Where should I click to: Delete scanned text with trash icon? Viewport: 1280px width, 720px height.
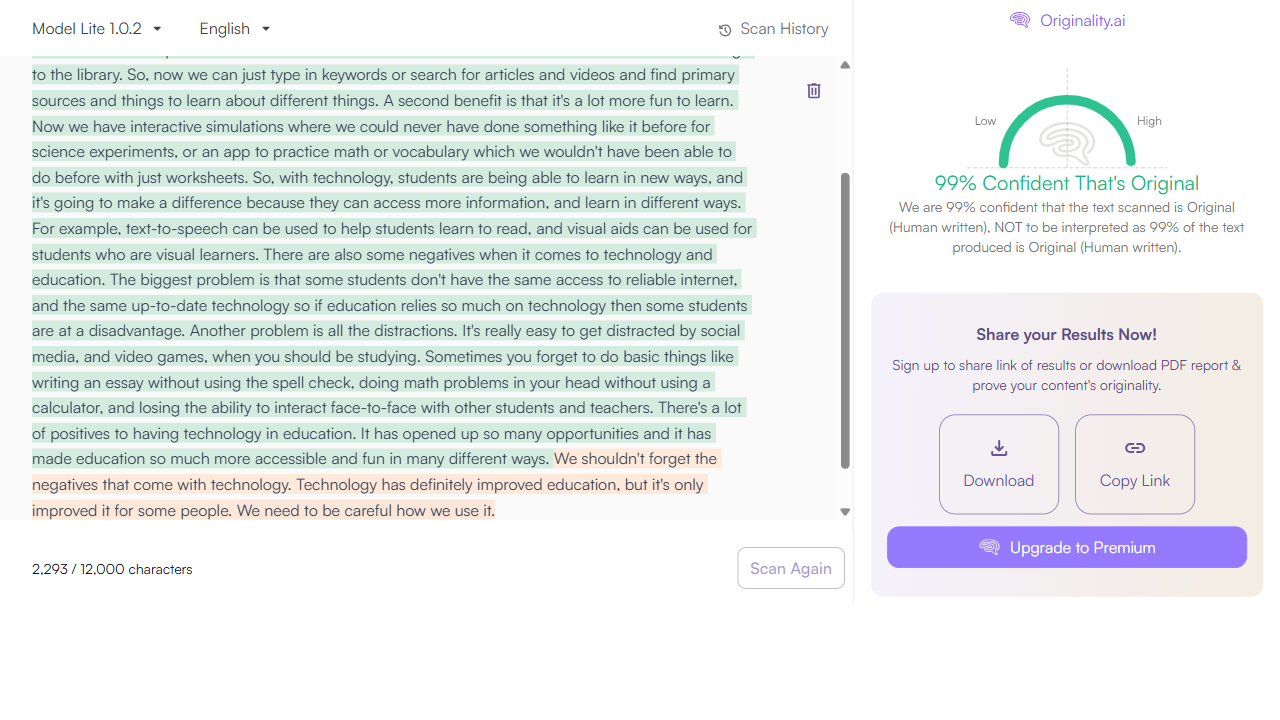pos(814,91)
